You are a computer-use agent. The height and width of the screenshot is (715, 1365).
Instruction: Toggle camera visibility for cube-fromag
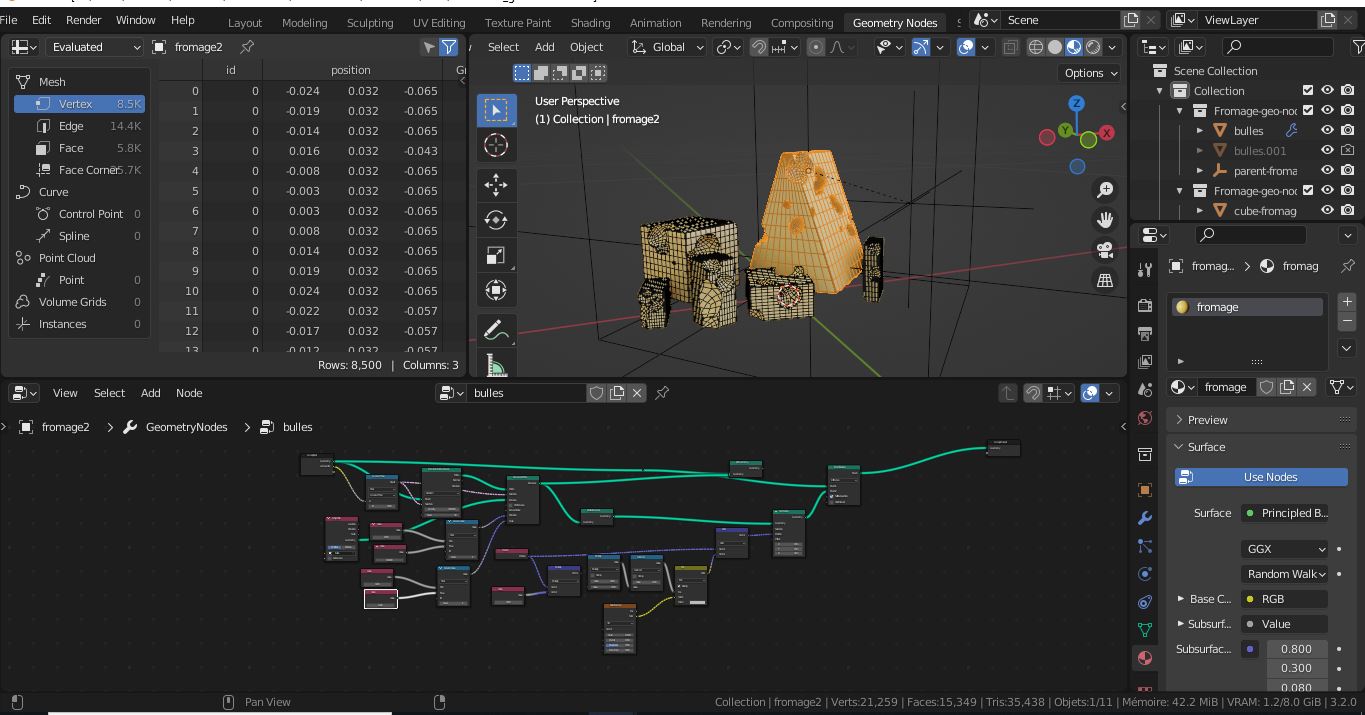pyautogui.click(x=1346, y=210)
